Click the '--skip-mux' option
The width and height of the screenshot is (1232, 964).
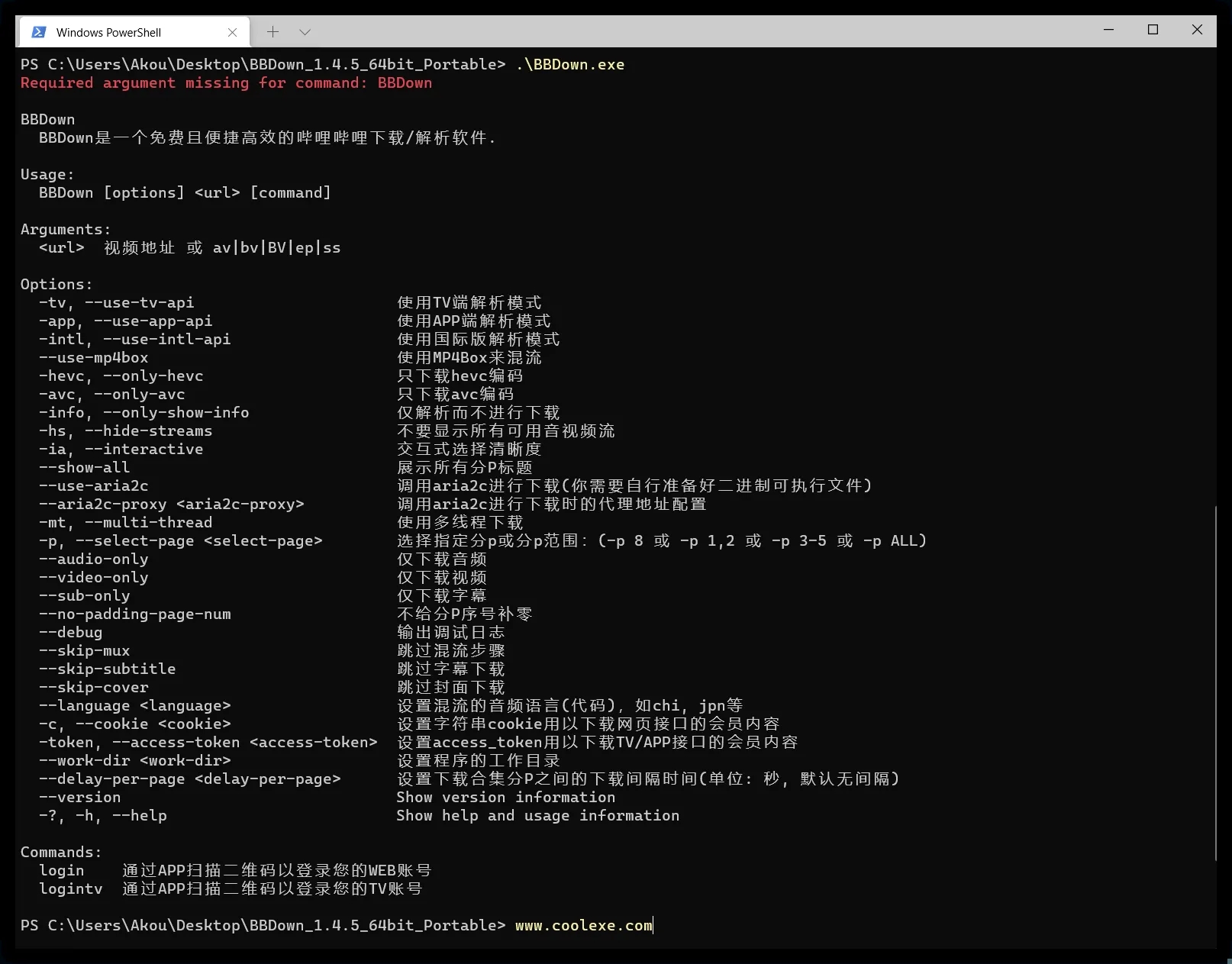[x=85, y=650]
